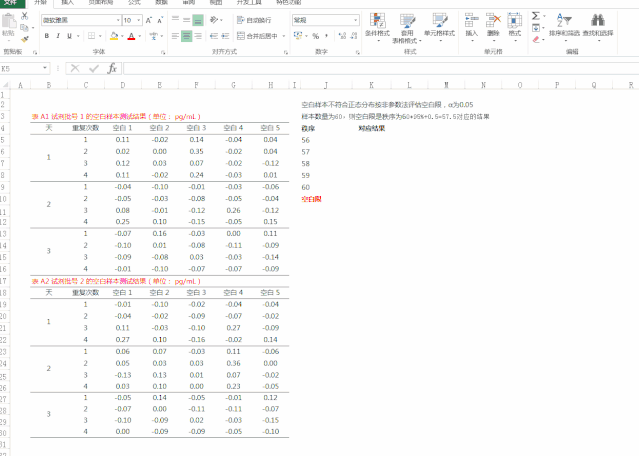
Task: Switch to the 插入 (Insert) ribbon tab
Action: click(68, 3)
